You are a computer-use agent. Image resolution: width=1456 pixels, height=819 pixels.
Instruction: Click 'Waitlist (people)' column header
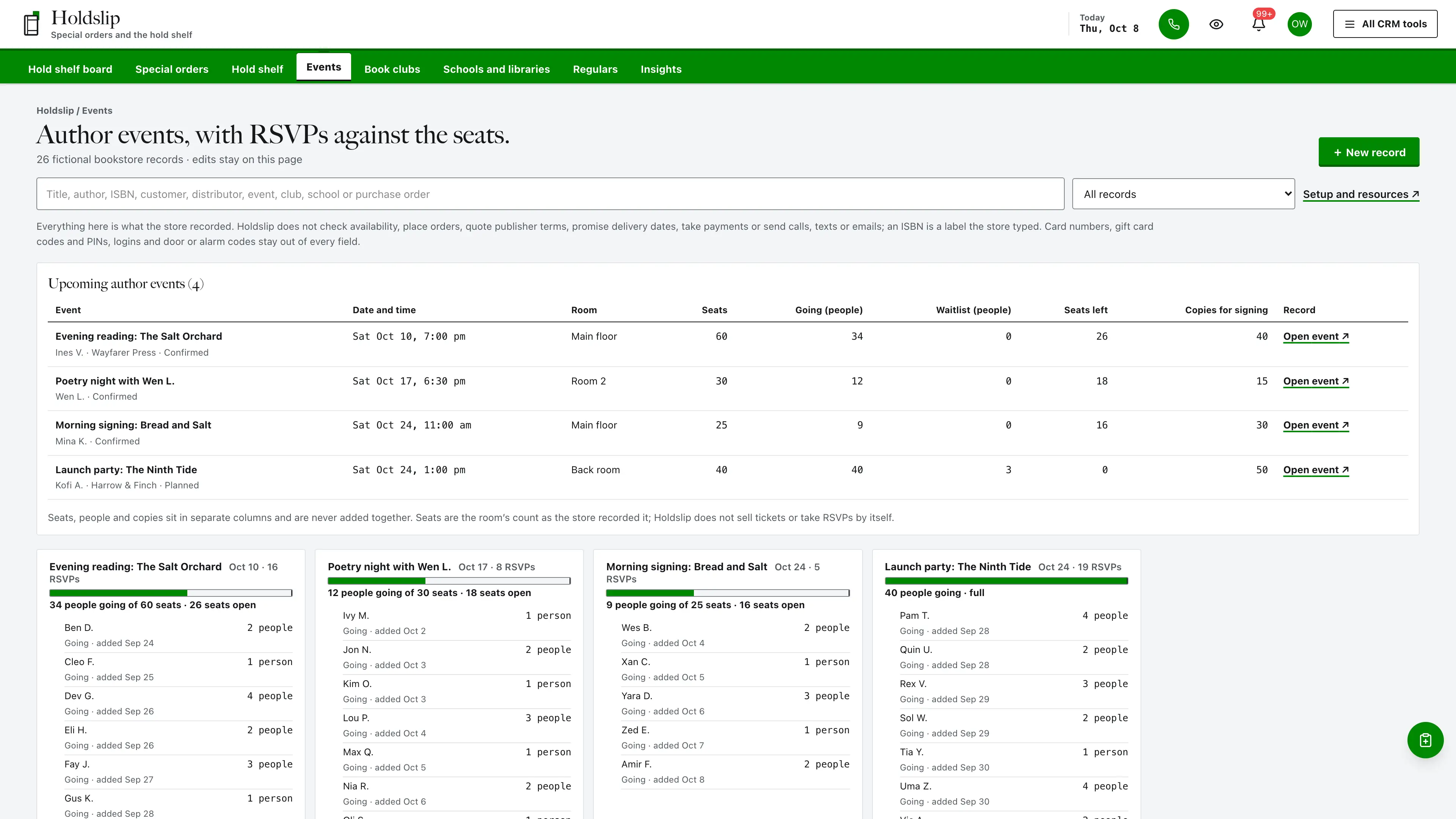973,310
